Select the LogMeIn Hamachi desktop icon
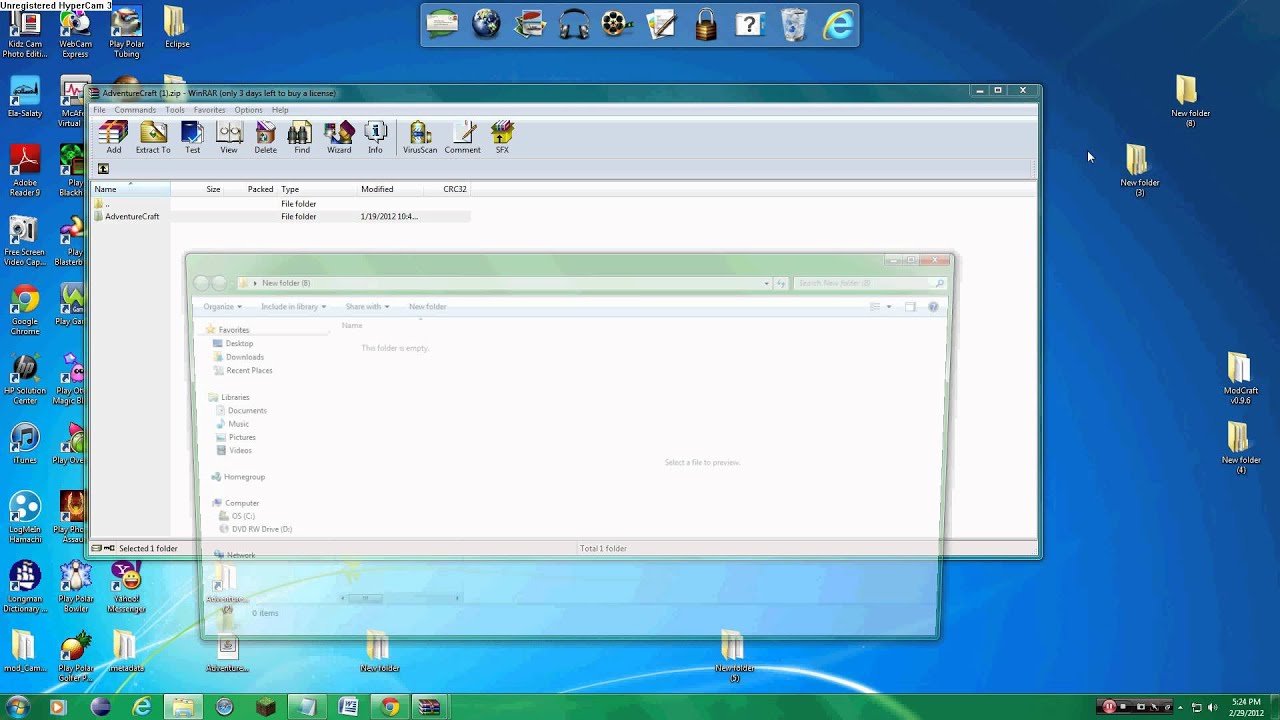The height and width of the screenshot is (720, 1280). 25,517
